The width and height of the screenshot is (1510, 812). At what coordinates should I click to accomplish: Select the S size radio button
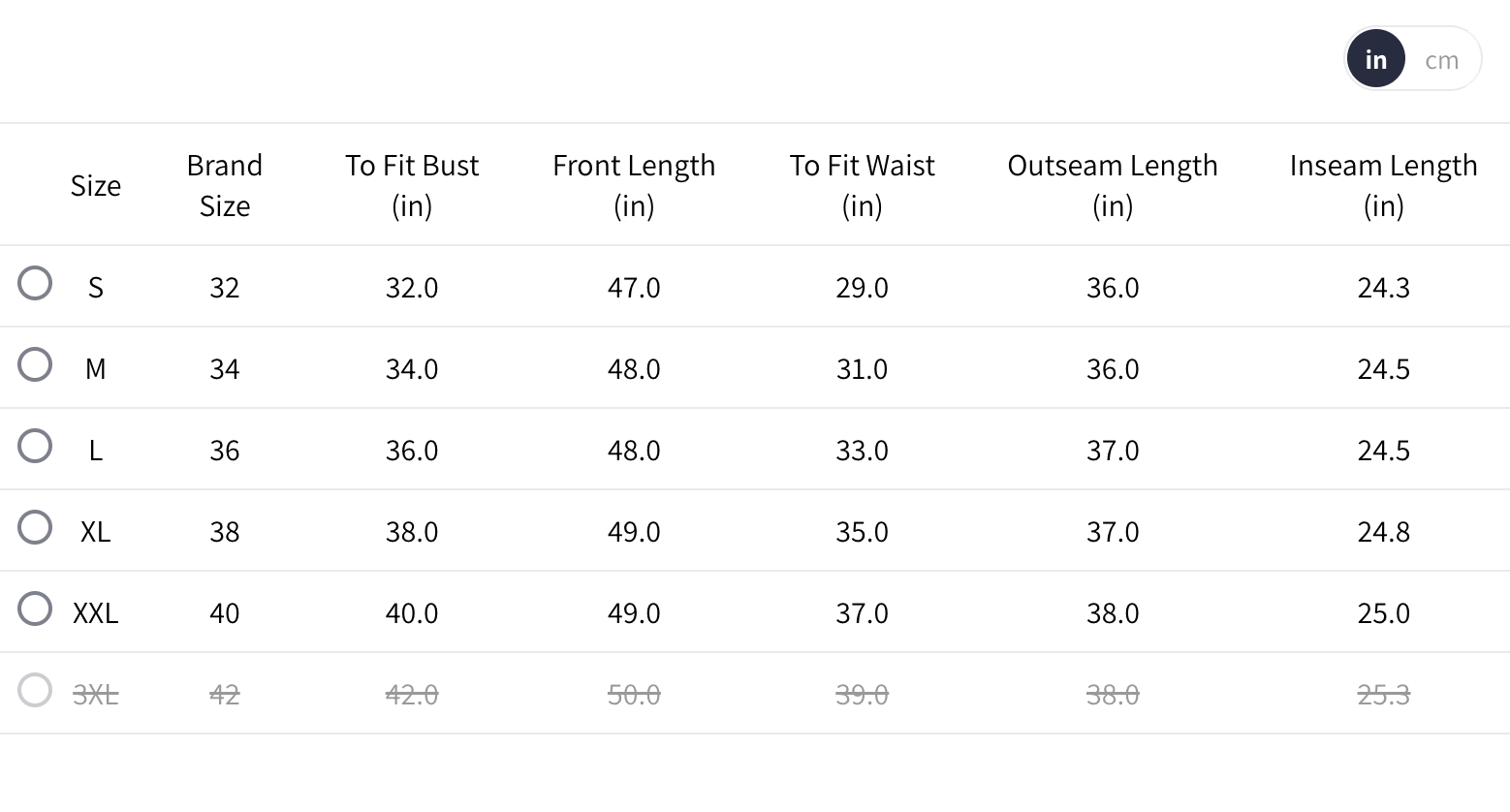coord(35,283)
